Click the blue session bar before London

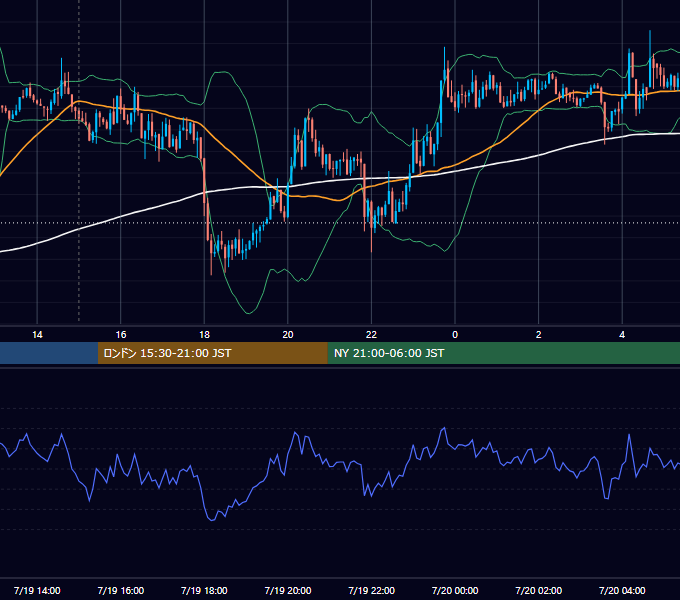point(49,353)
